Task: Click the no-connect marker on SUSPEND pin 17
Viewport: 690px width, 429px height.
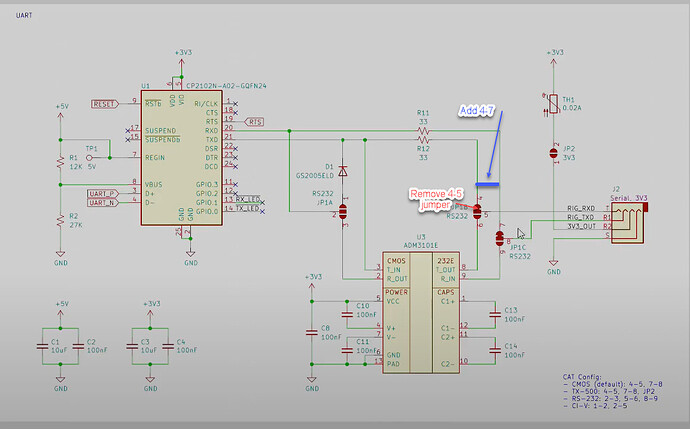Action: (x=128, y=131)
